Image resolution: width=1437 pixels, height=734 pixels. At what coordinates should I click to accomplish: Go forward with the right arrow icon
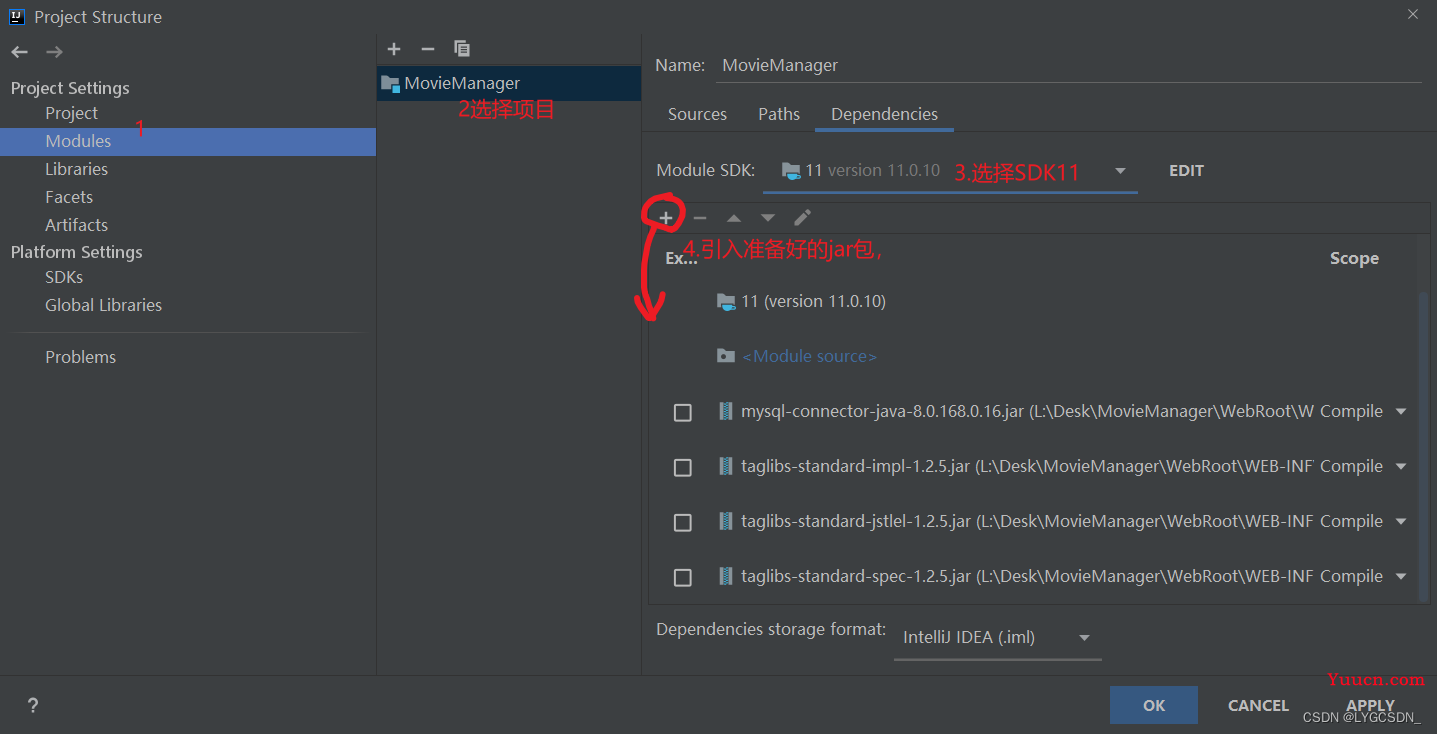point(55,52)
